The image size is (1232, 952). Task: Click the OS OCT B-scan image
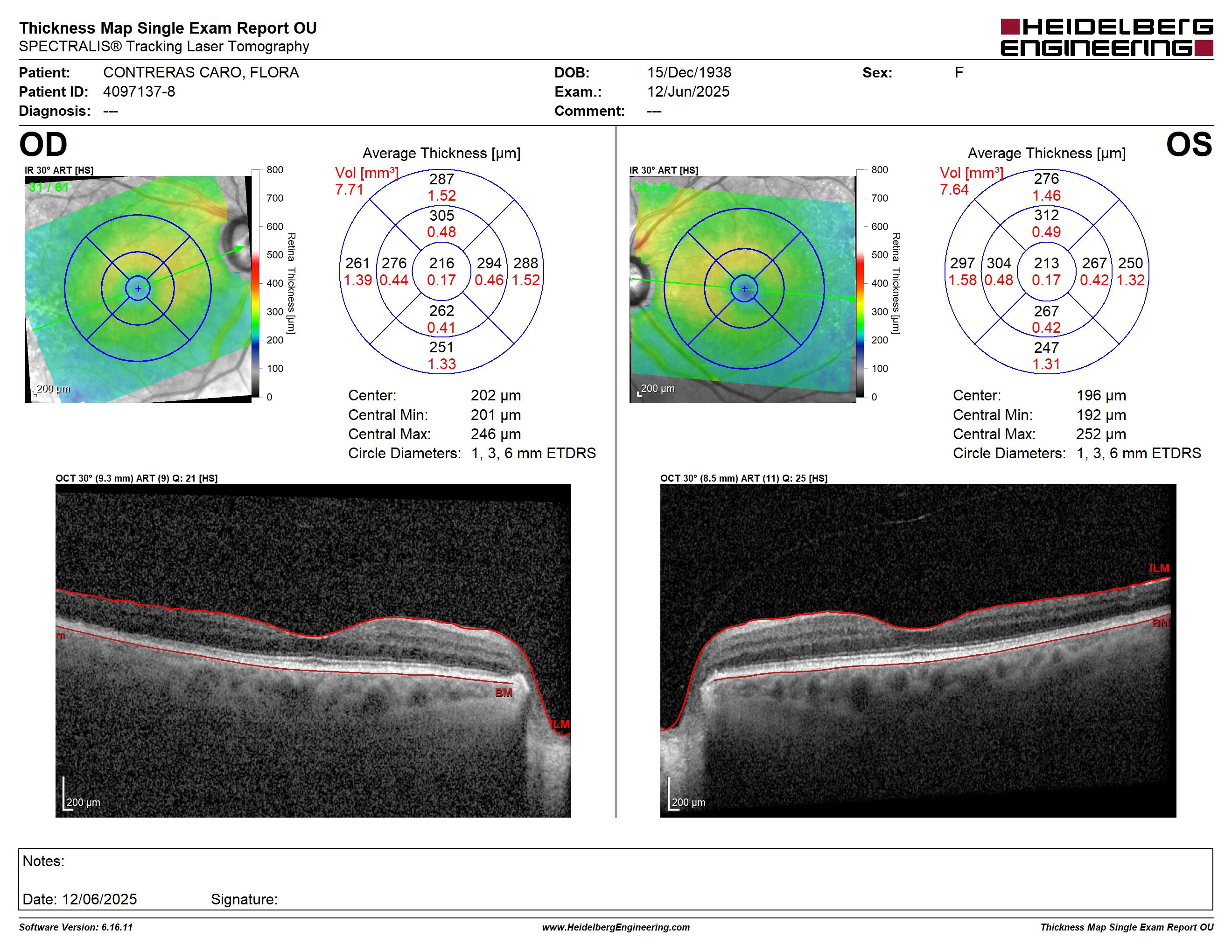click(918, 650)
